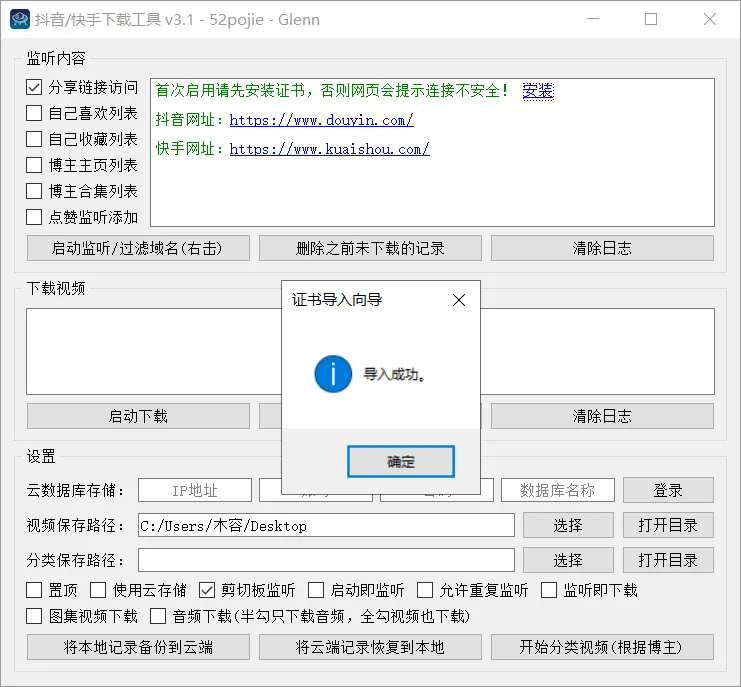Click 清除日志 in 下载视频 section
This screenshot has height=687, width=741.
(602, 416)
